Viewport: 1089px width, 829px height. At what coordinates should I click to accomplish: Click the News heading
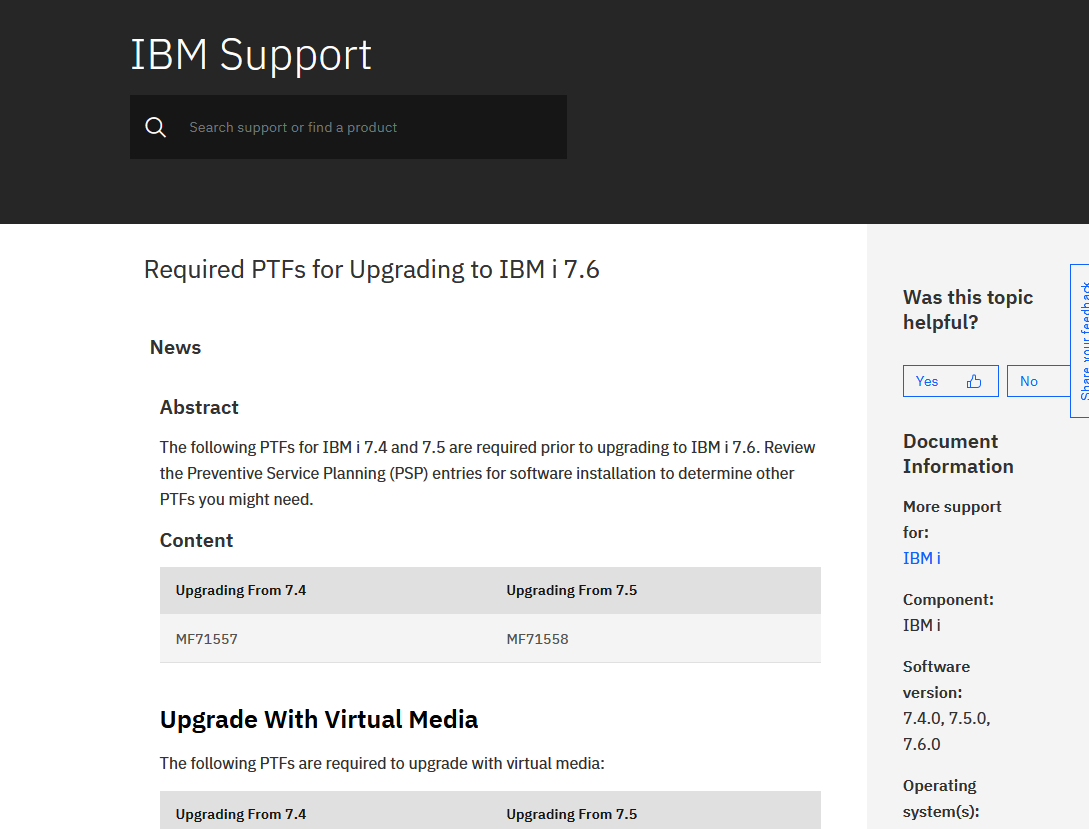pyautogui.click(x=175, y=347)
